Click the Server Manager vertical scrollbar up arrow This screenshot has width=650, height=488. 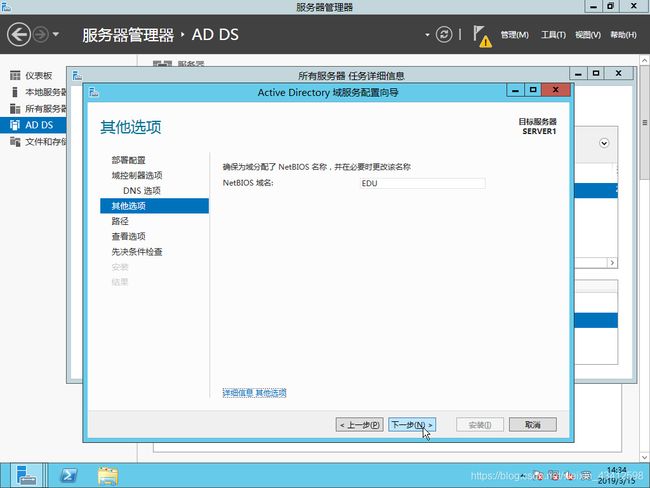pos(645,61)
